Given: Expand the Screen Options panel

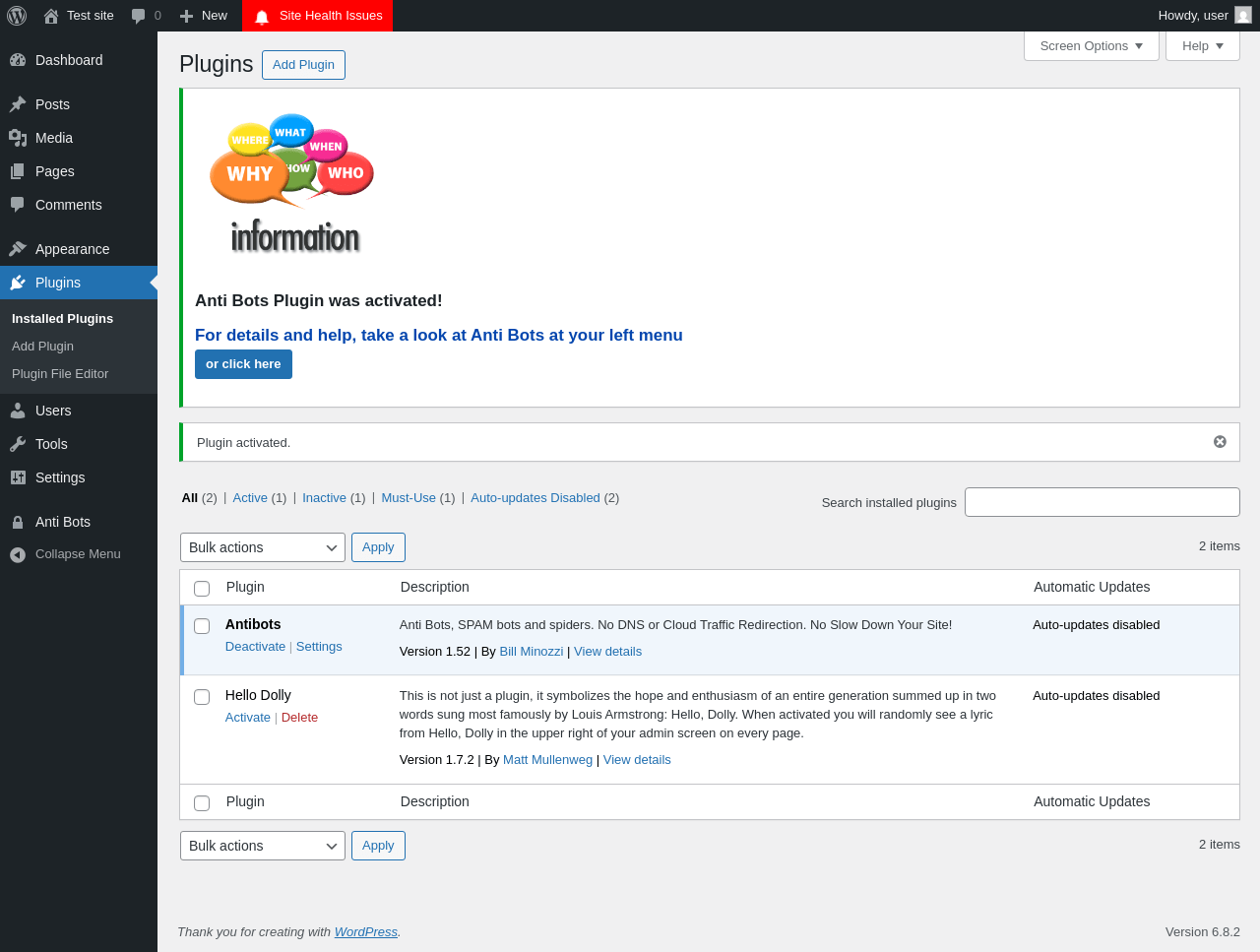Looking at the screenshot, I should [x=1092, y=45].
